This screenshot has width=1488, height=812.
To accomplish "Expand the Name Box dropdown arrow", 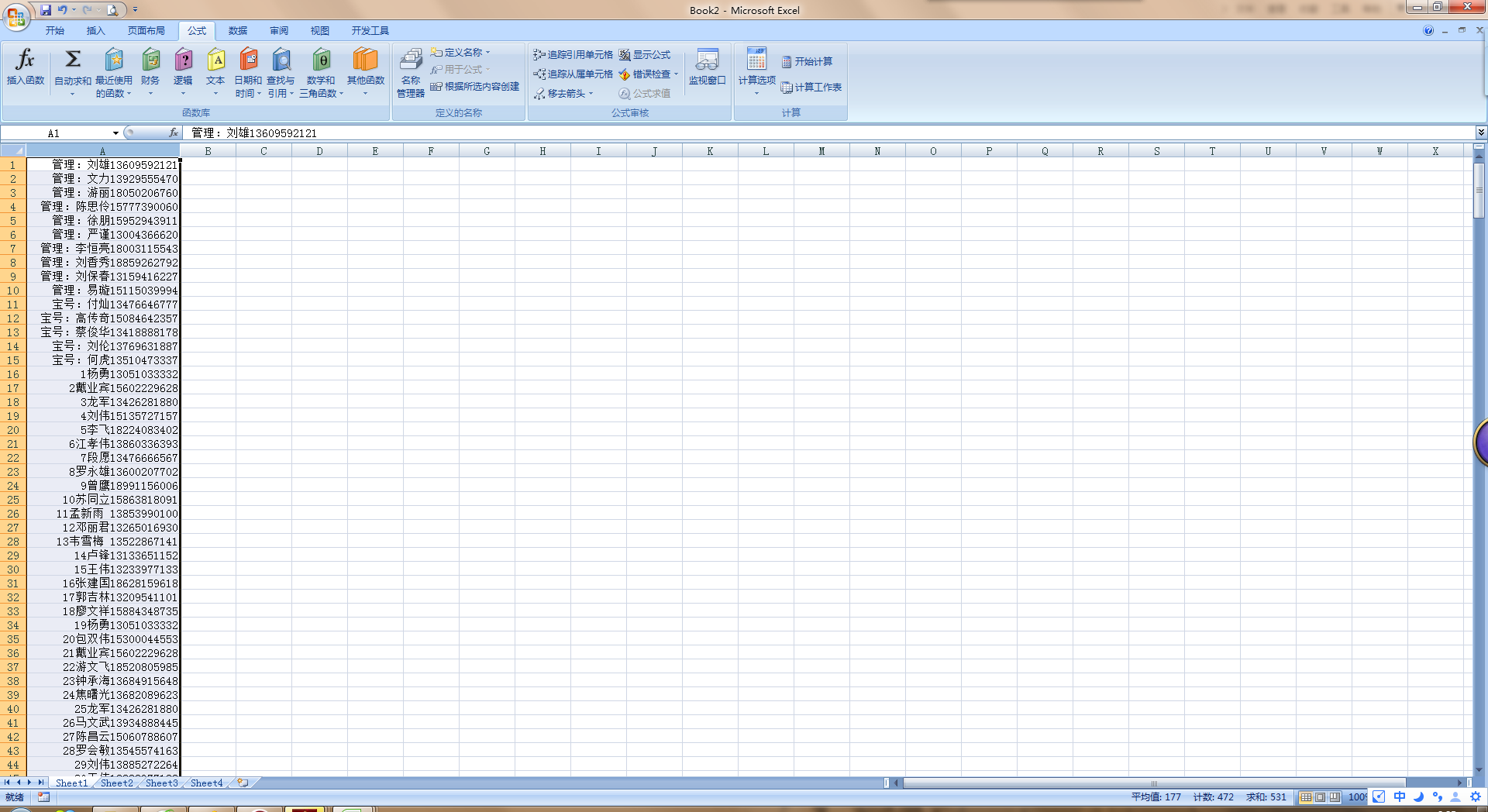I will [x=115, y=133].
